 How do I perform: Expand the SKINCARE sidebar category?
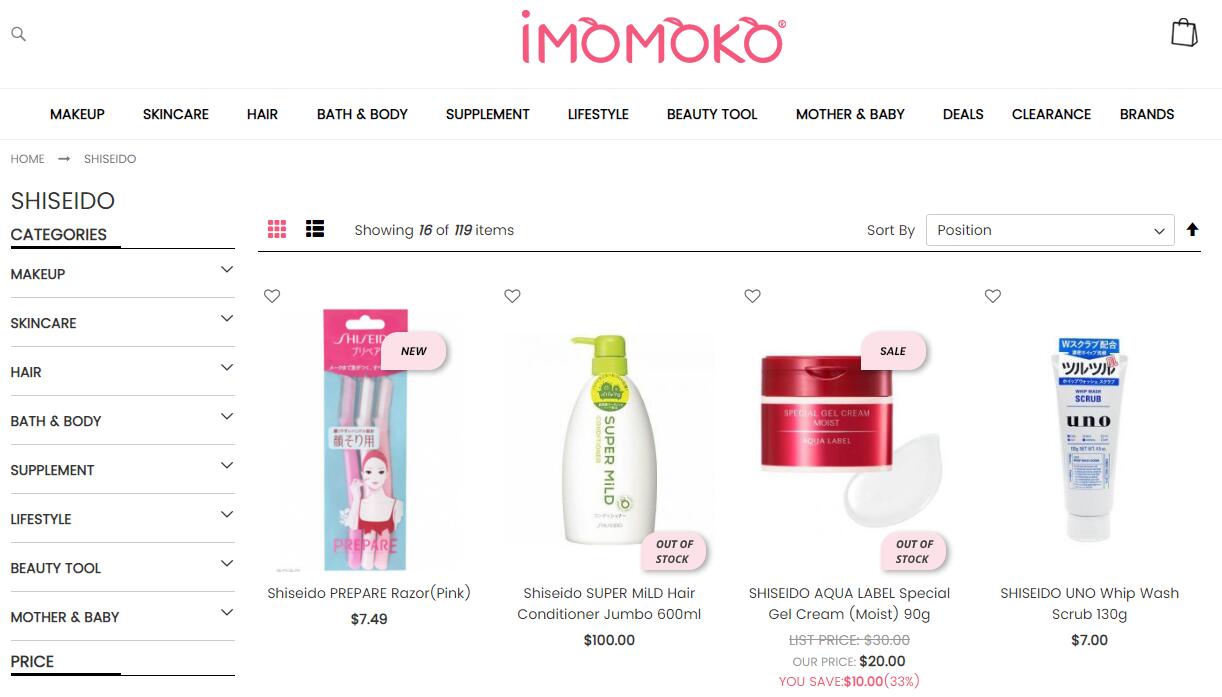pyautogui.click(x=122, y=322)
